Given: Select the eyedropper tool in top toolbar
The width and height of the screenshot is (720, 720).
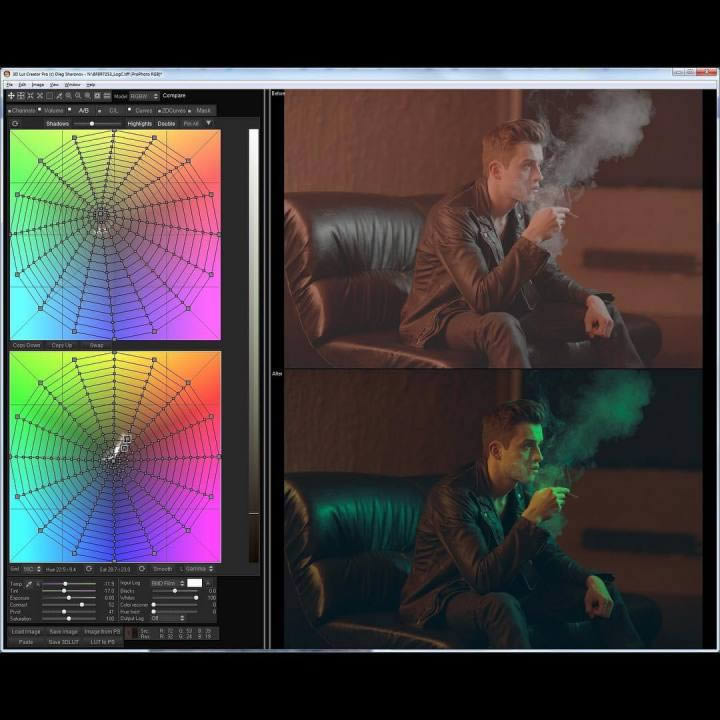Looking at the screenshot, I should click(59, 96).
